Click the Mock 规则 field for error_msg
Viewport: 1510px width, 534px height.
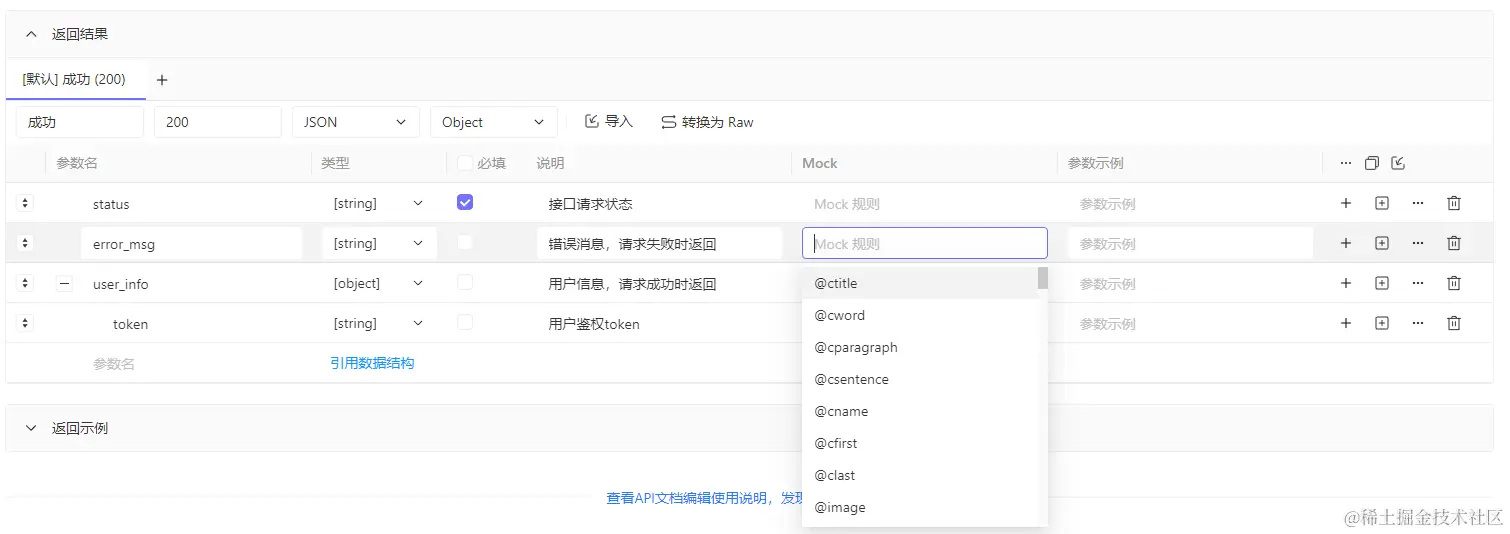pyautogui.click(x=925, y=243)
